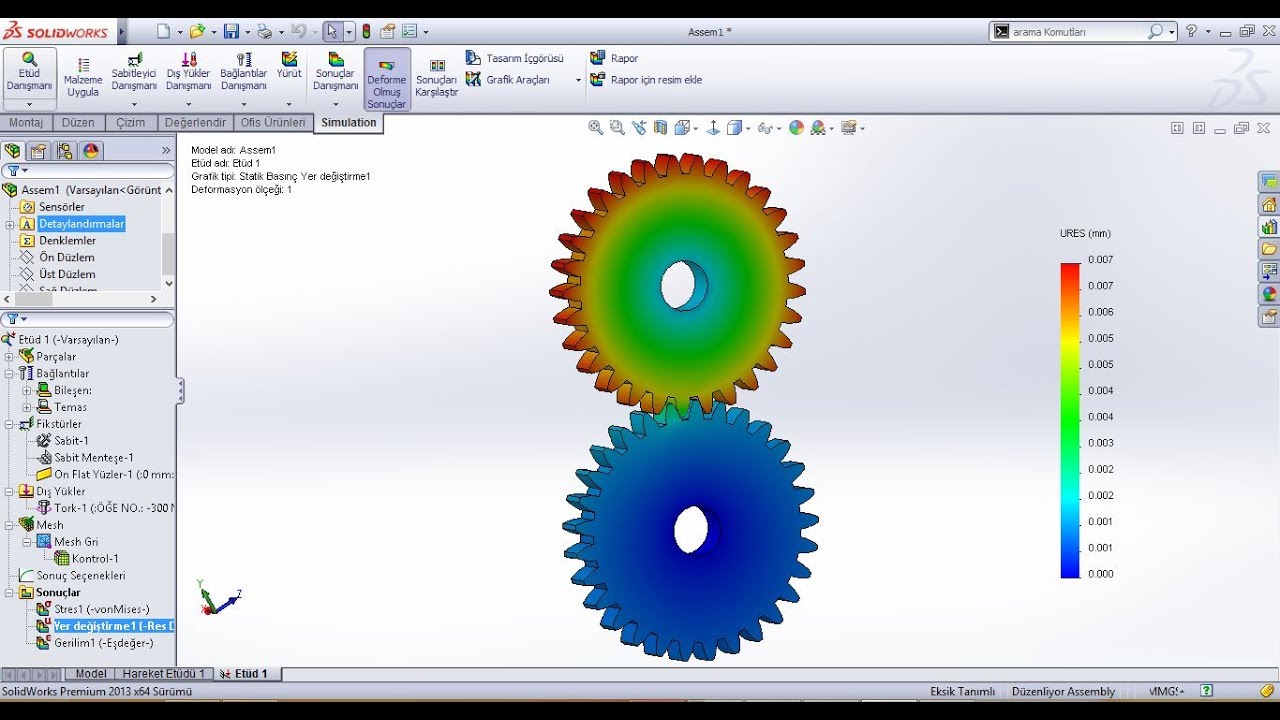Expand the Dış Yükler Danışmanı dropdown arrow
Image resolution: width=1280 pixels, height=720 pixels.
tap(188, 104)
